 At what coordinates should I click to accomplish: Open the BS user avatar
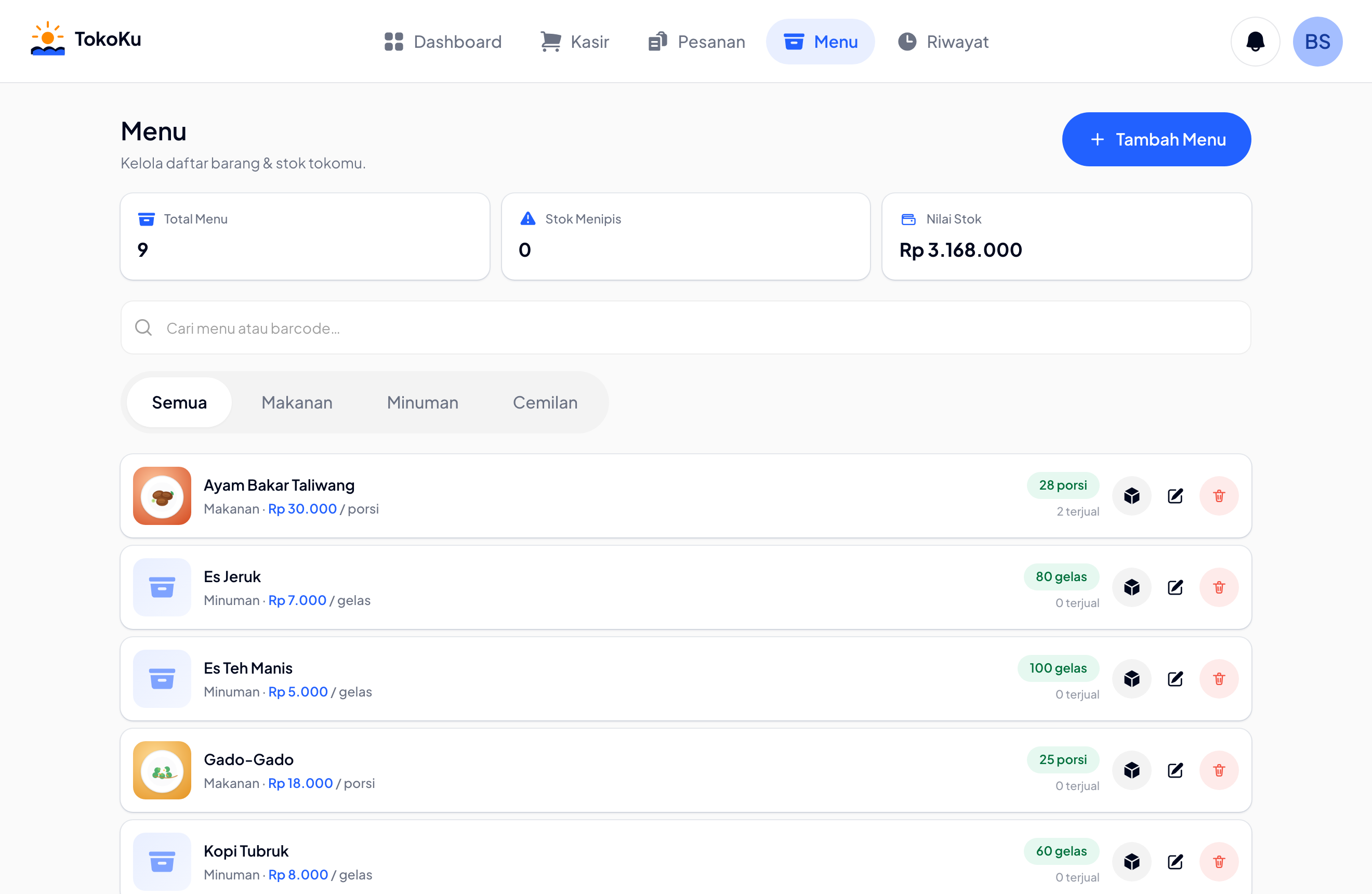1317,42
